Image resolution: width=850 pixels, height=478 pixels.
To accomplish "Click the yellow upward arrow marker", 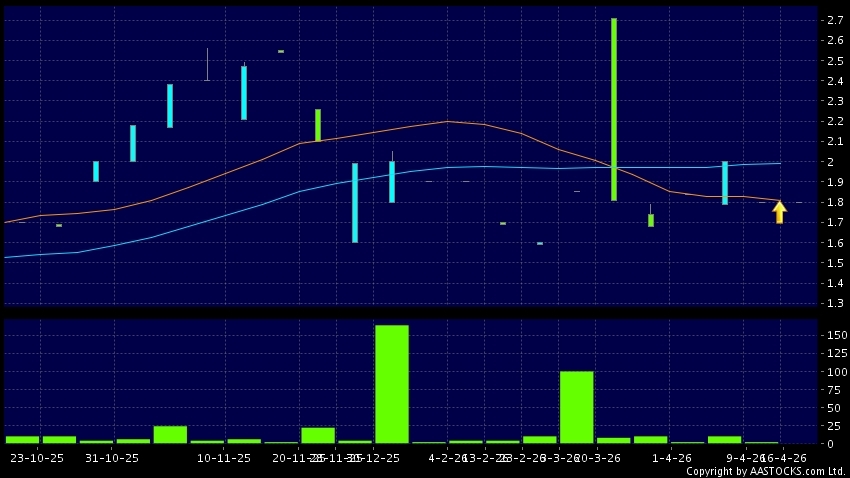I will point(779,211).
